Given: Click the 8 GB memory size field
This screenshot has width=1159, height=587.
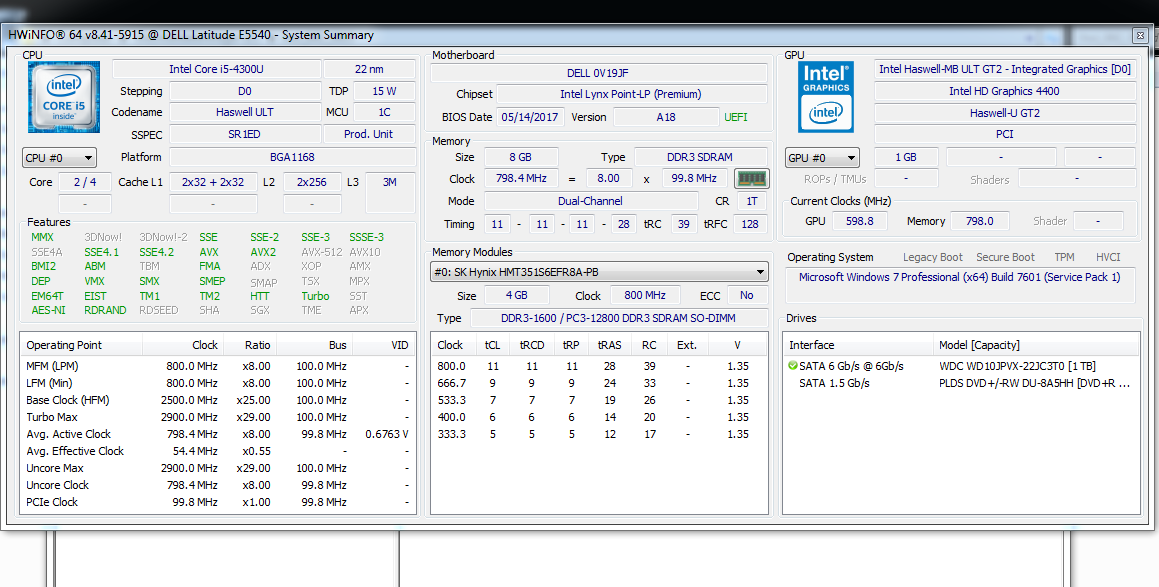Looking at the screenshot, I should 520,157.
